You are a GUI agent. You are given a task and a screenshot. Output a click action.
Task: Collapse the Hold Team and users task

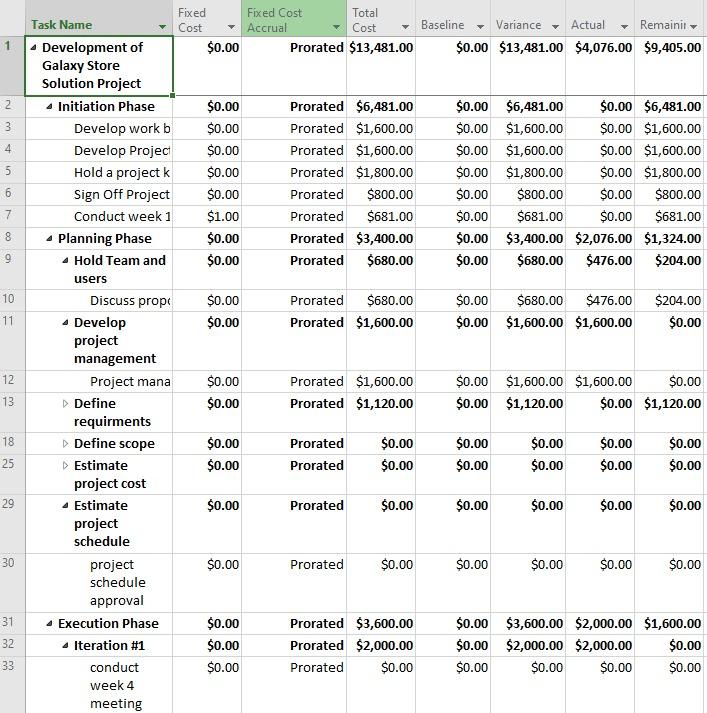pyautogui.click(x=65, y=261)
